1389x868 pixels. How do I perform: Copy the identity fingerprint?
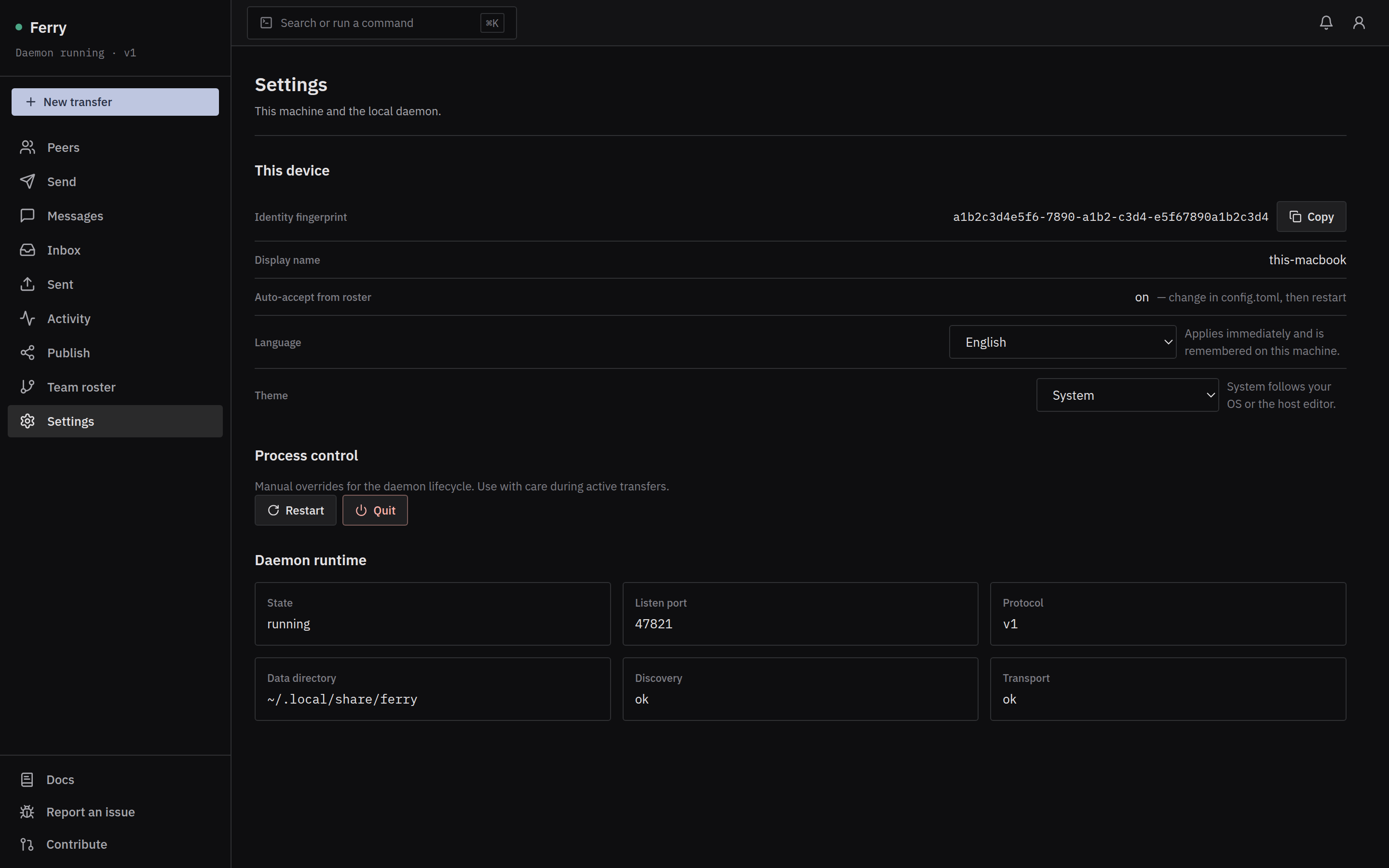point(1311,217)
